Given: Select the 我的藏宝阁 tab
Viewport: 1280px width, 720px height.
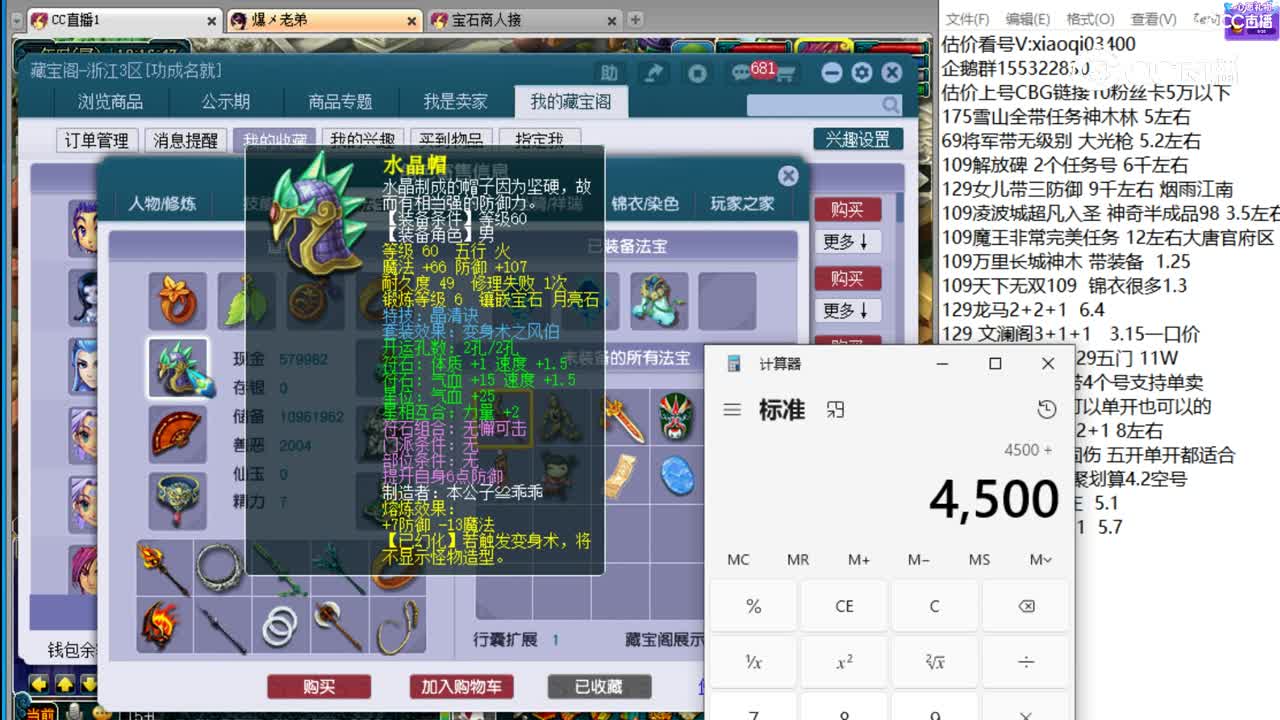Looking at the screenshot, I should [571, 102].
